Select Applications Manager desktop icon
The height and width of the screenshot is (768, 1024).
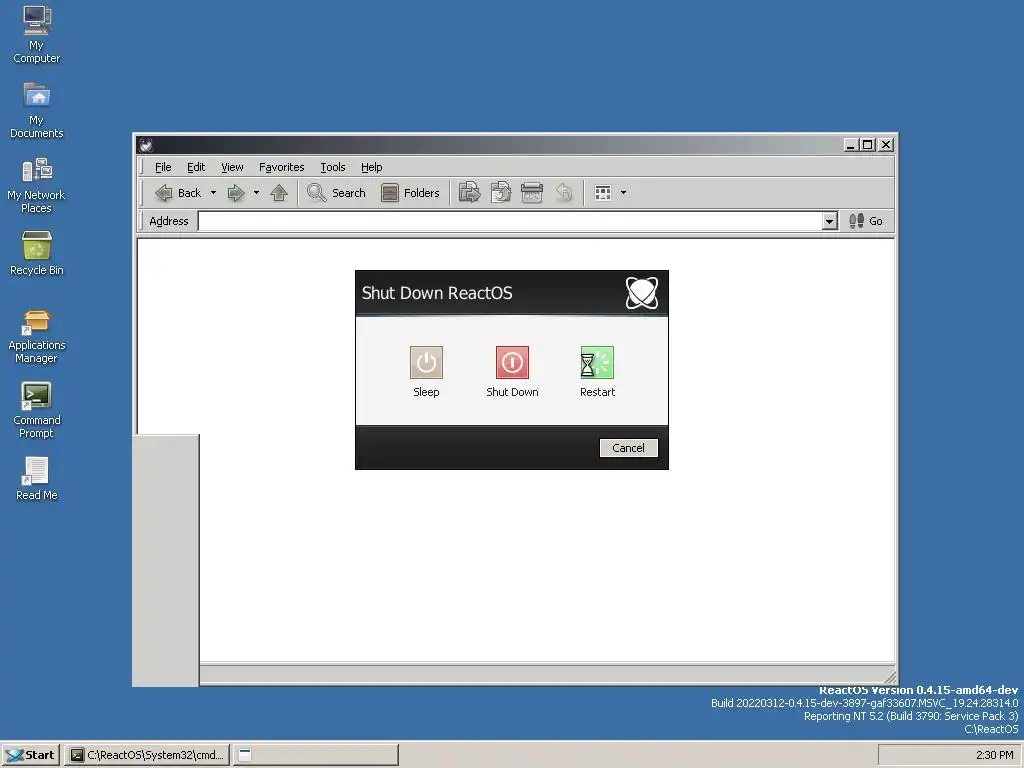[37, 335]
